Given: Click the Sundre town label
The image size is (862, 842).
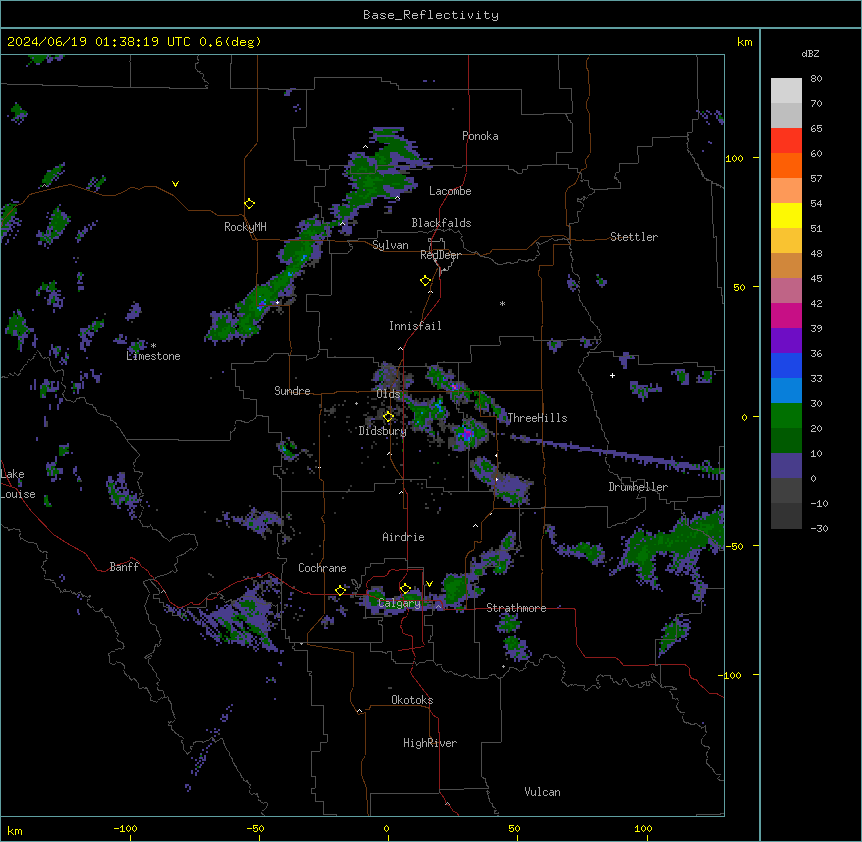Looking at the screenshot, I should (292, 391).
